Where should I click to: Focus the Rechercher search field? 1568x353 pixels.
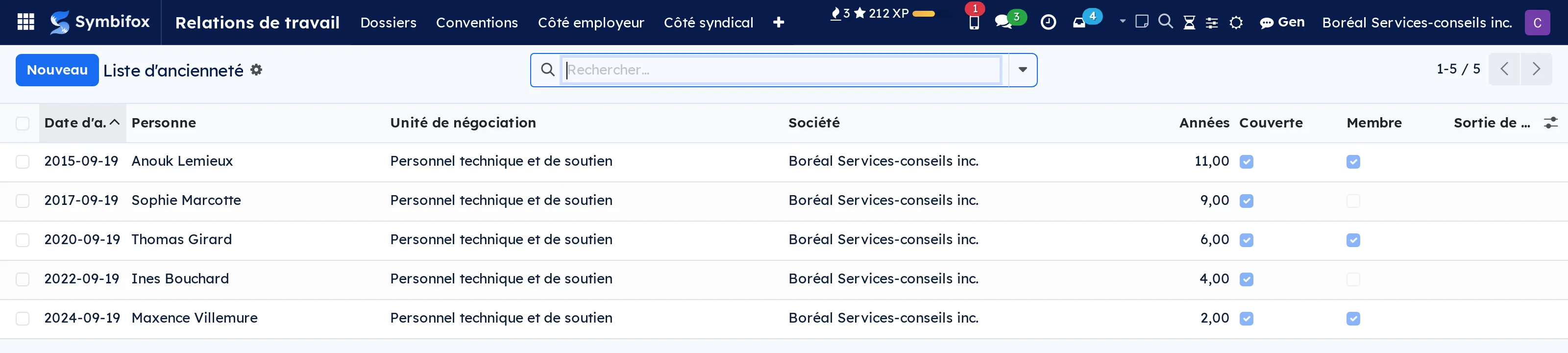point(782,70)
